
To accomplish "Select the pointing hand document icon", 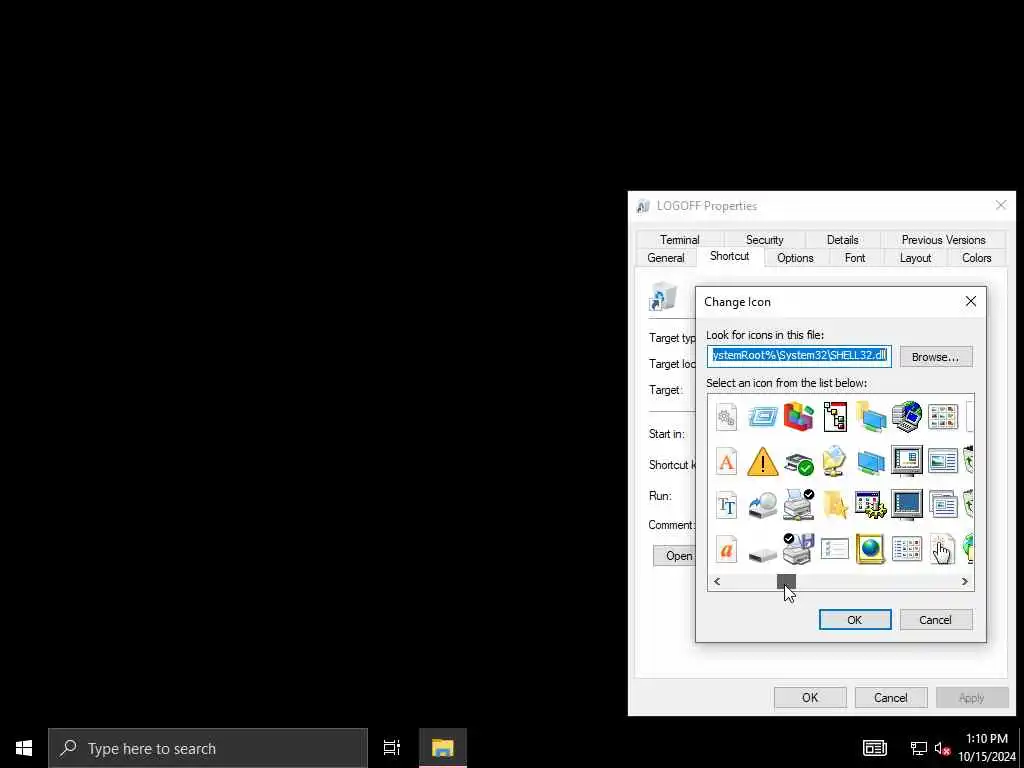I will pyautogui.click(x=942, y=549).
